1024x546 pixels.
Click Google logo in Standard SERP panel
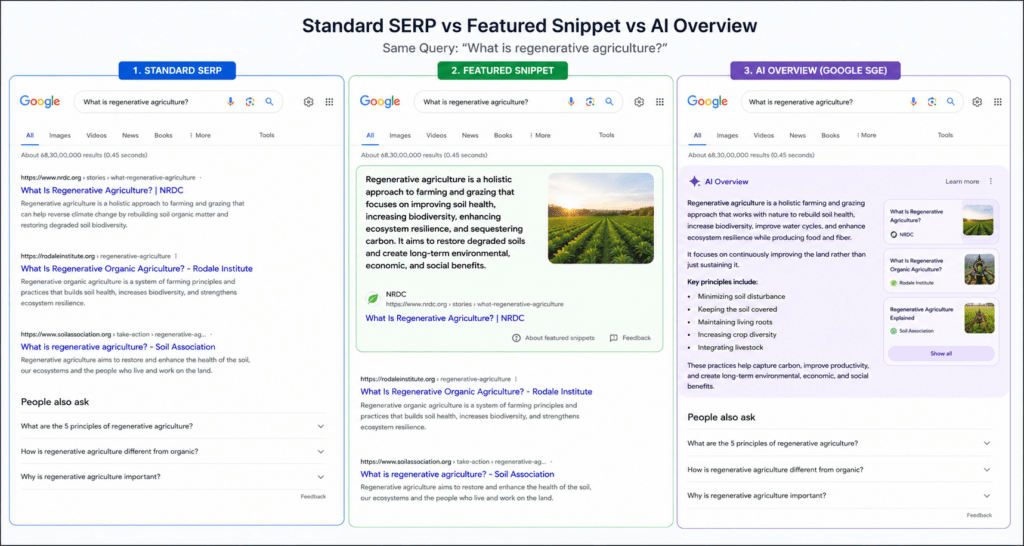point(40,101)
